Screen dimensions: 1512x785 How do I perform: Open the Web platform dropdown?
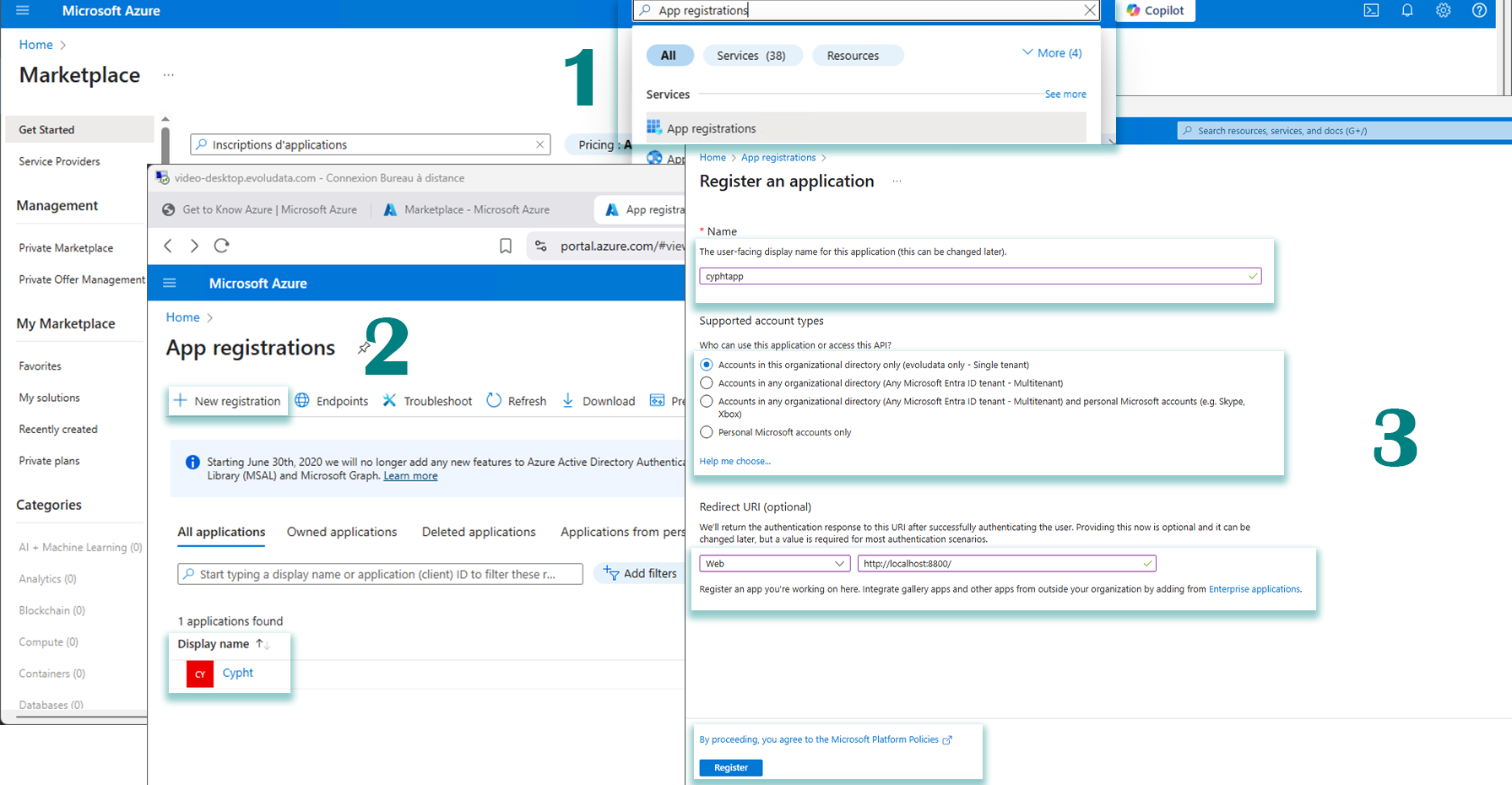pos(774,563)
